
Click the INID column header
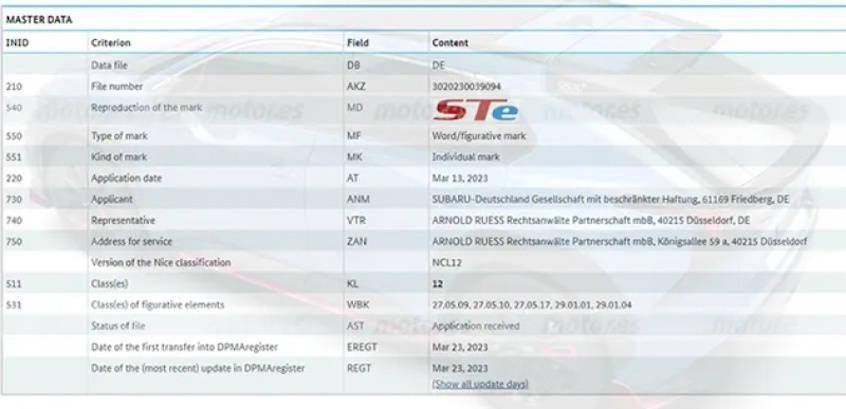[x=18, y=43]
